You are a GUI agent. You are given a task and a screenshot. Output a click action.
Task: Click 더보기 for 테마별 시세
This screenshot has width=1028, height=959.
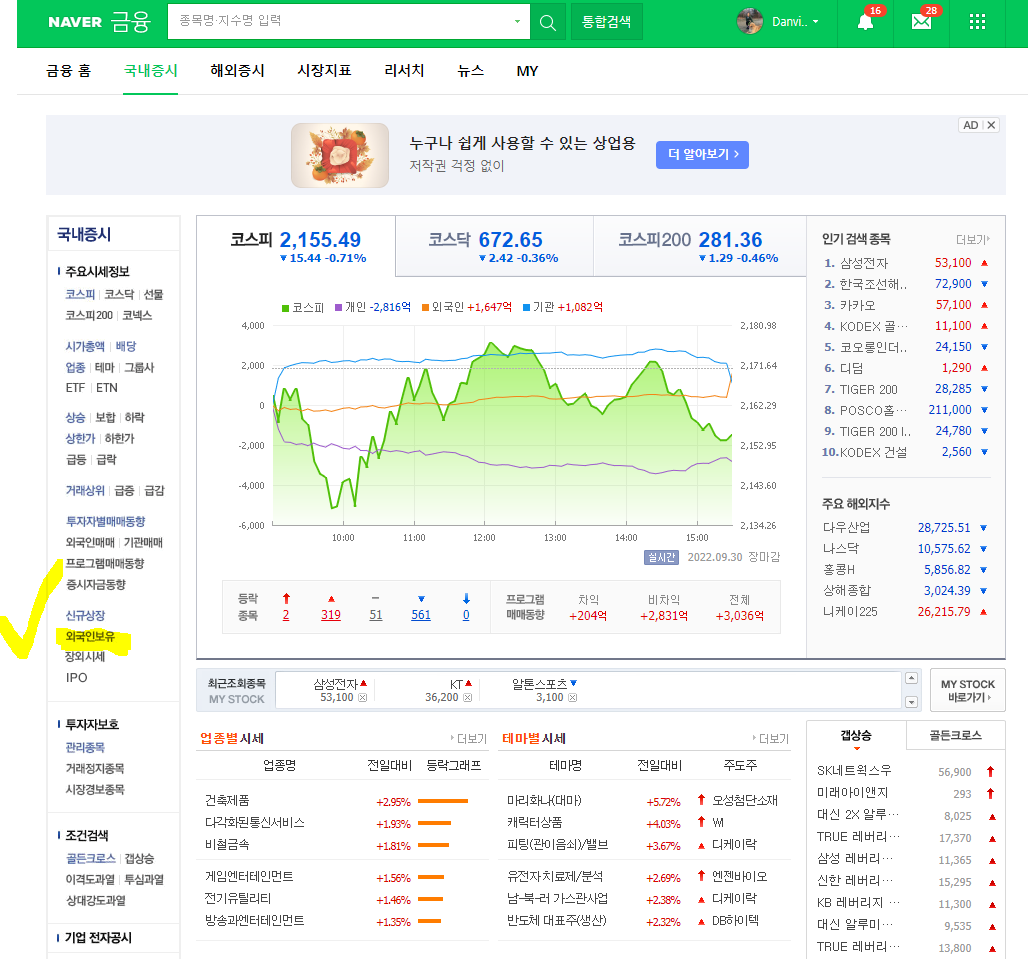(x=771, y=739)
